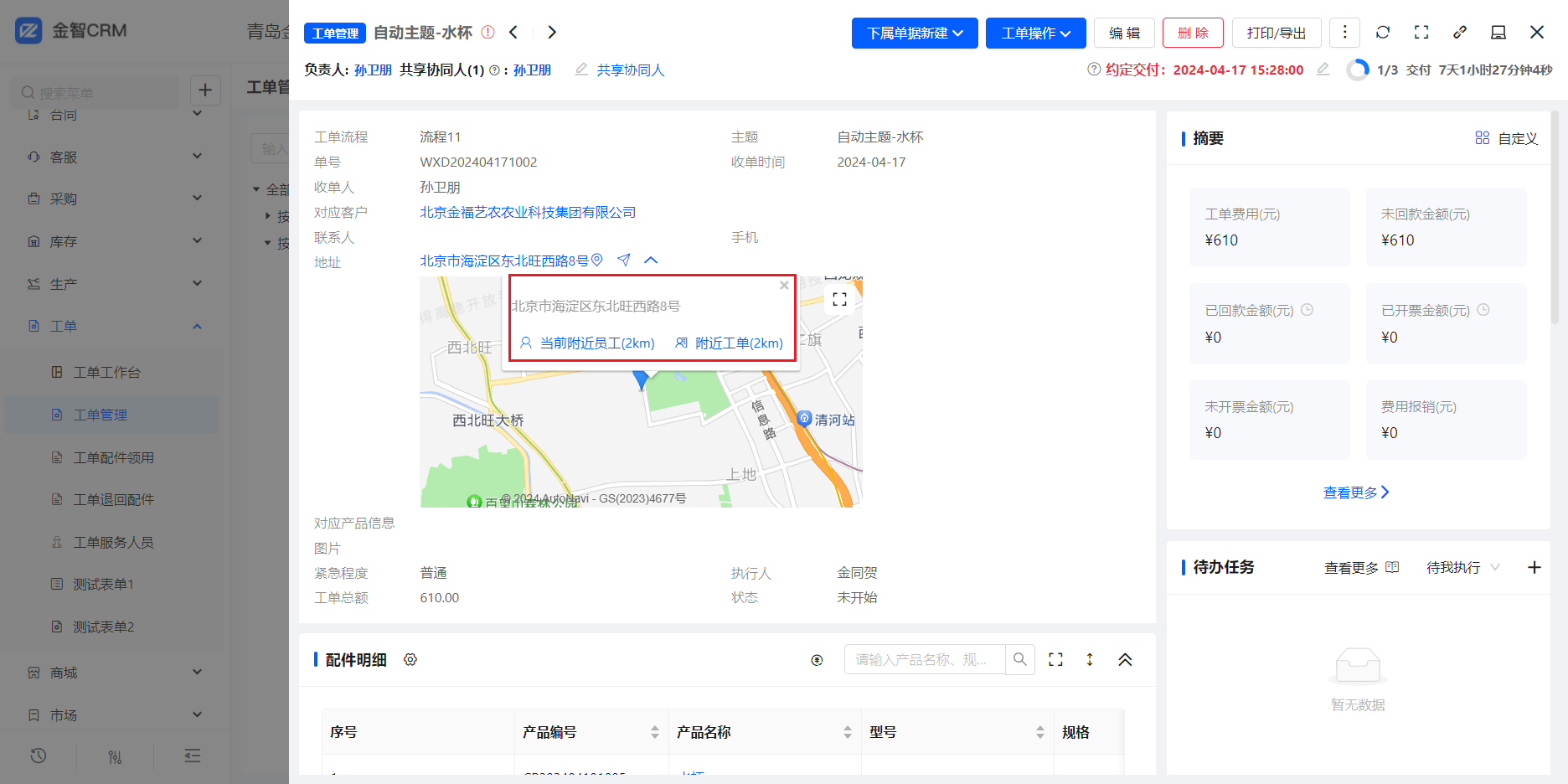
Task: View nearby work orders within 2km
Action: coord(730,343)
